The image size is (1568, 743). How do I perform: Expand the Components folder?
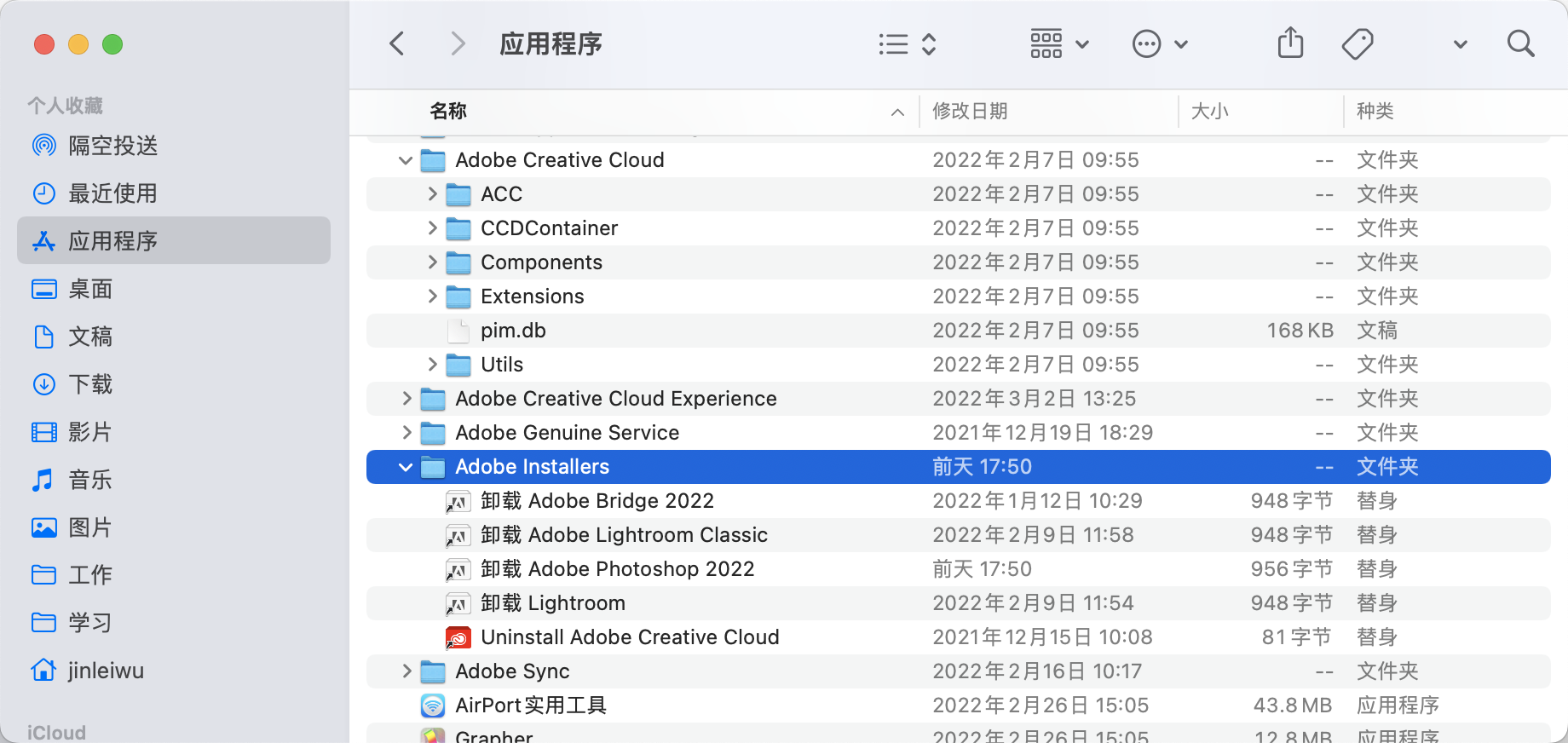[432, 262]
